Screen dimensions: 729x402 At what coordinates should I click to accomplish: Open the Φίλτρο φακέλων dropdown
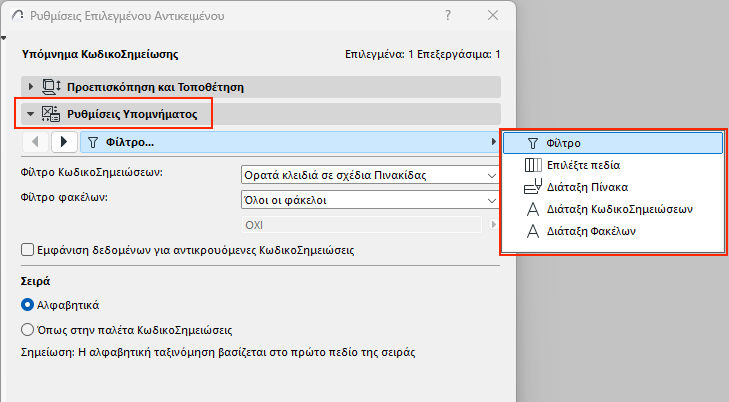[x=370, y=200]
